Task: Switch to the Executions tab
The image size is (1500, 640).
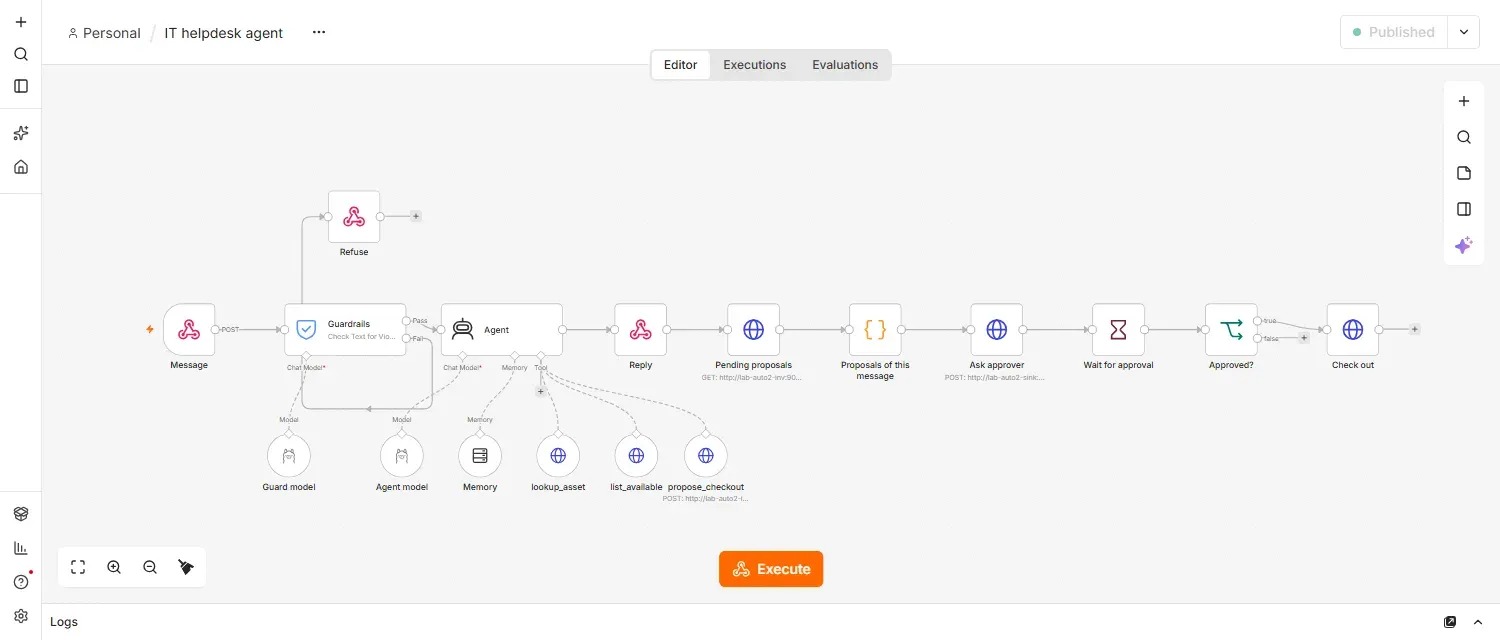Action: click(x=755, y=65)
